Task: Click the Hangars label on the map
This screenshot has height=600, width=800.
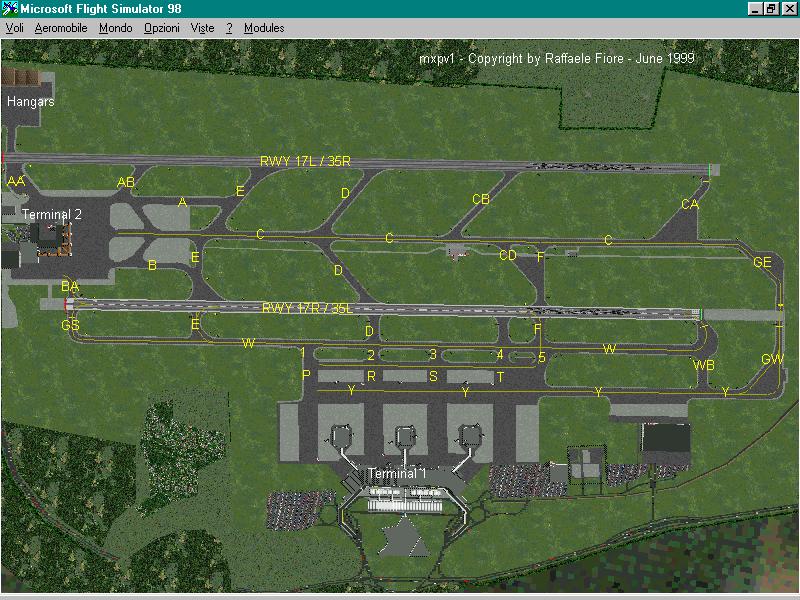Action: [x=31, y=101]
